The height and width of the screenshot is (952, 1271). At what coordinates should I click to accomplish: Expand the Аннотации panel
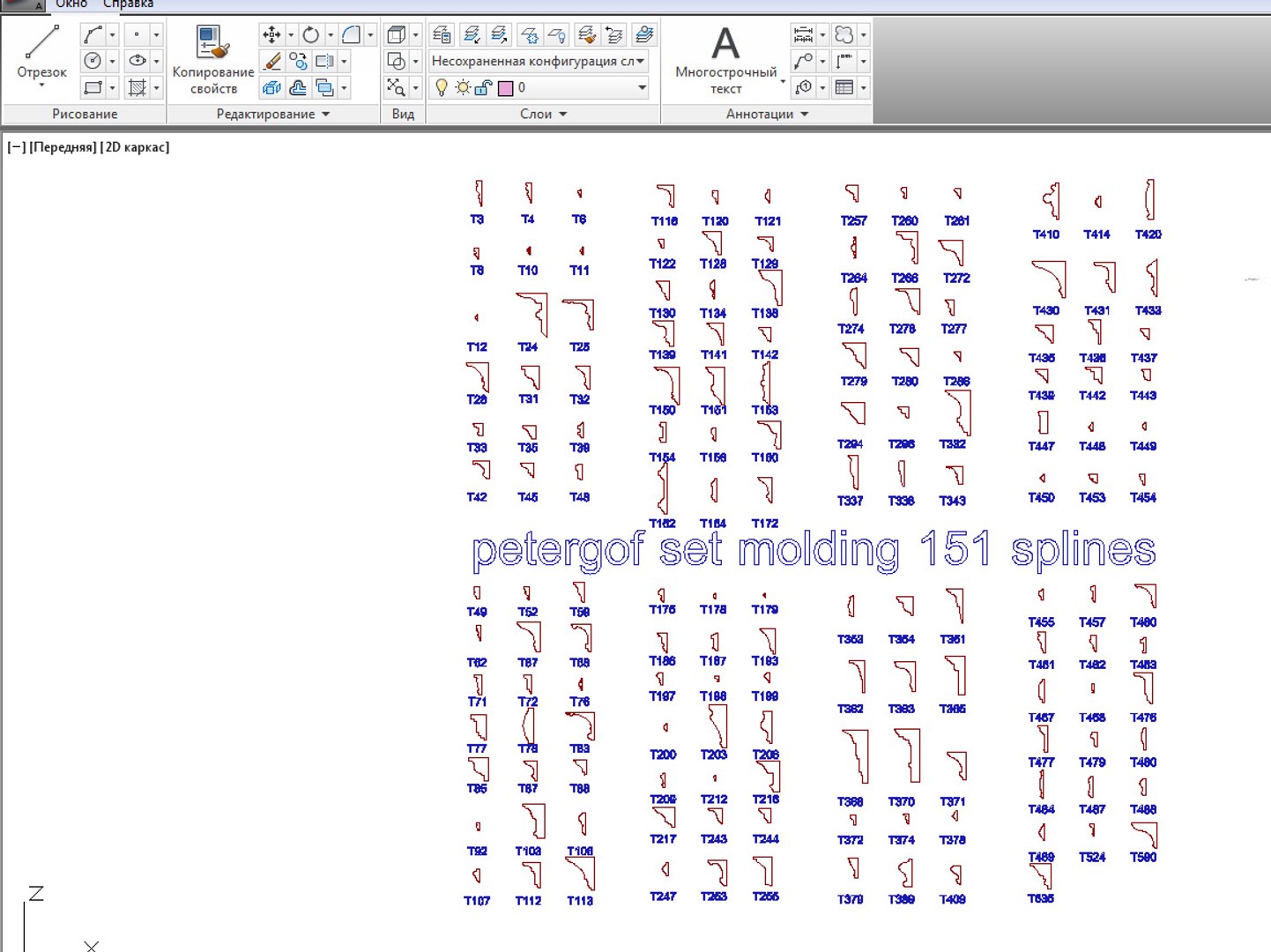(767, 114)
